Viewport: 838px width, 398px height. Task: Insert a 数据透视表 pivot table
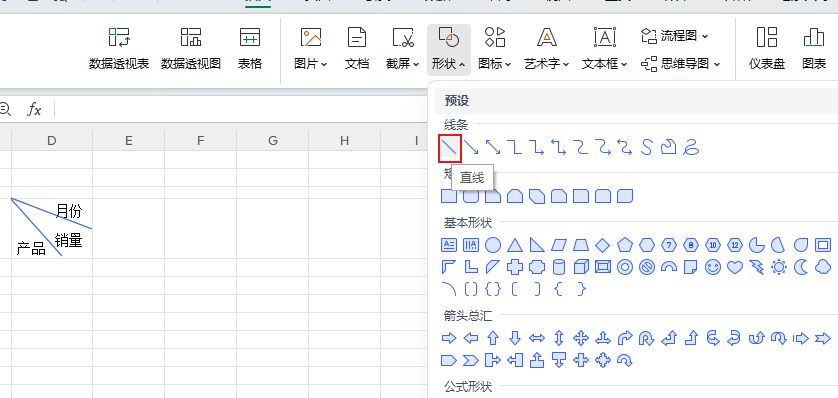click(x=119, y=49)
